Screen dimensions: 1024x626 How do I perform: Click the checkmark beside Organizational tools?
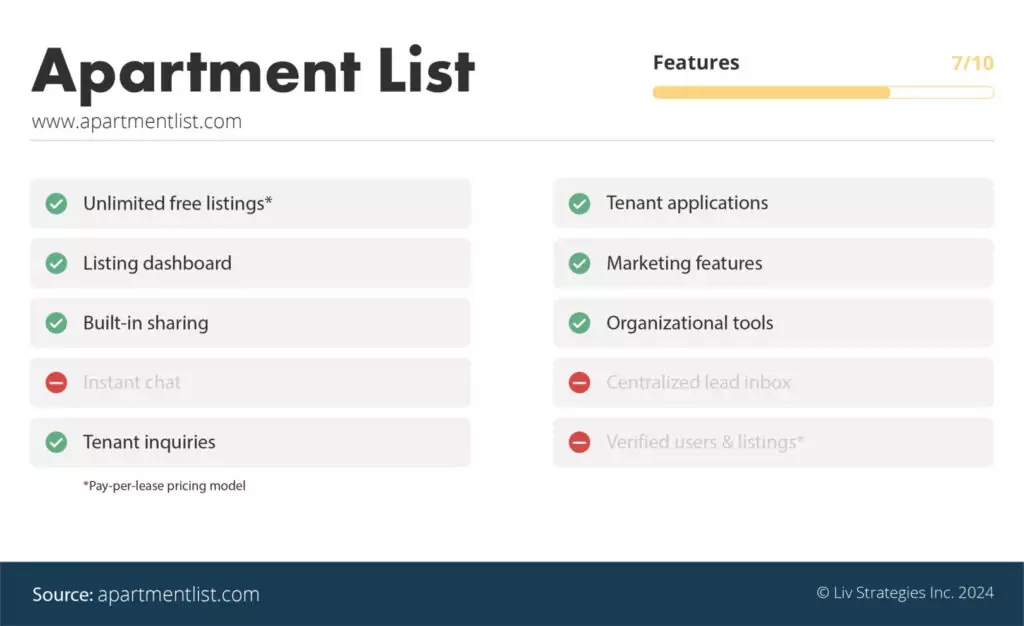(579, 323)
